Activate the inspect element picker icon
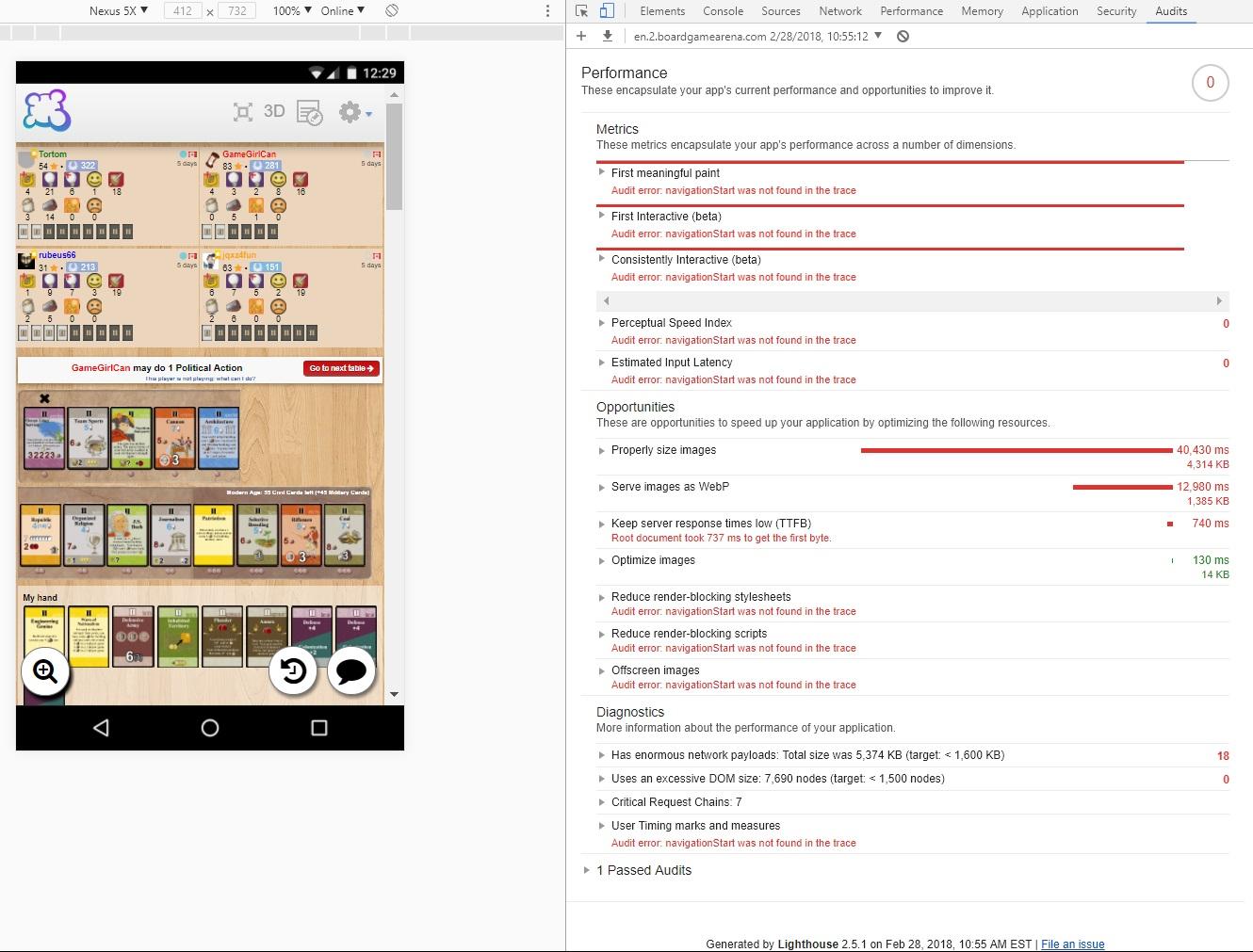1253x952 pixels. coord(581,11)
